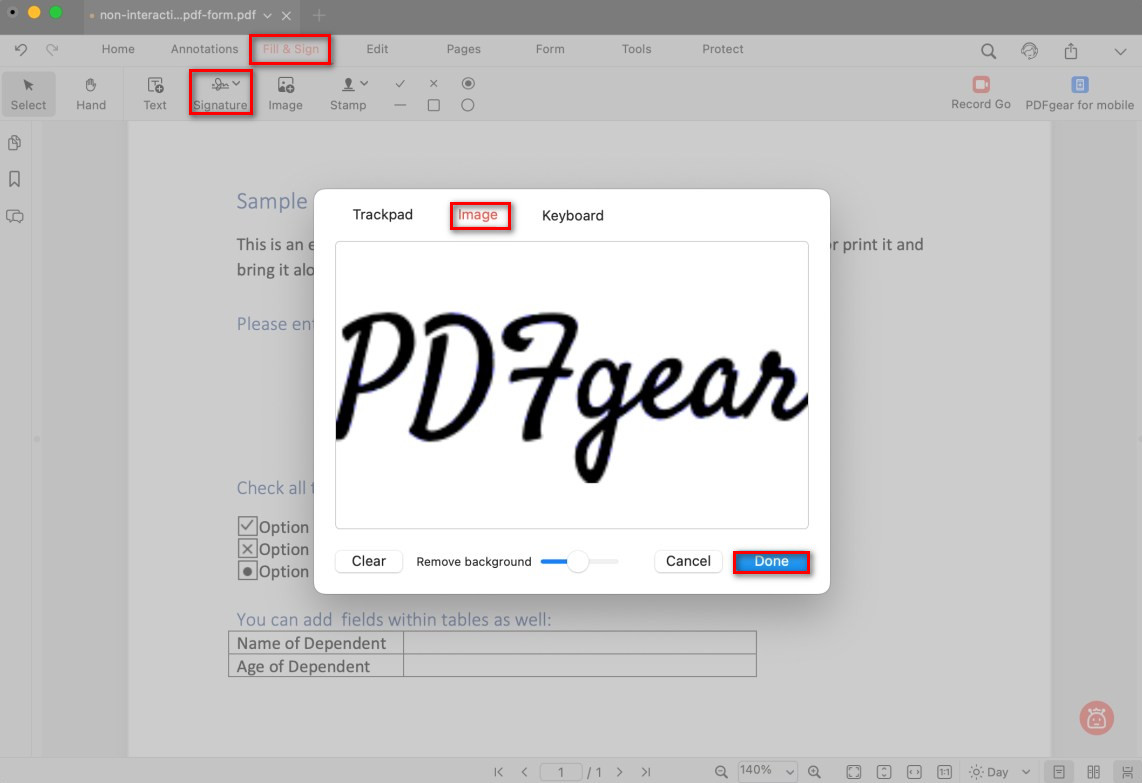Open the Edit tab

click(377, 49)
